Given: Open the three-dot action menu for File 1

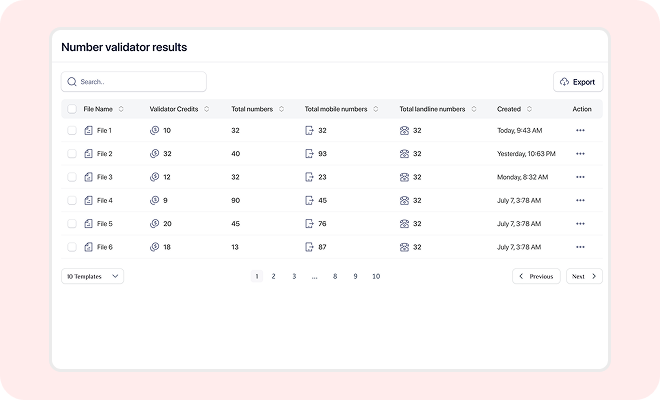Looking at the screenshot, I should click(x=580, y=131).
